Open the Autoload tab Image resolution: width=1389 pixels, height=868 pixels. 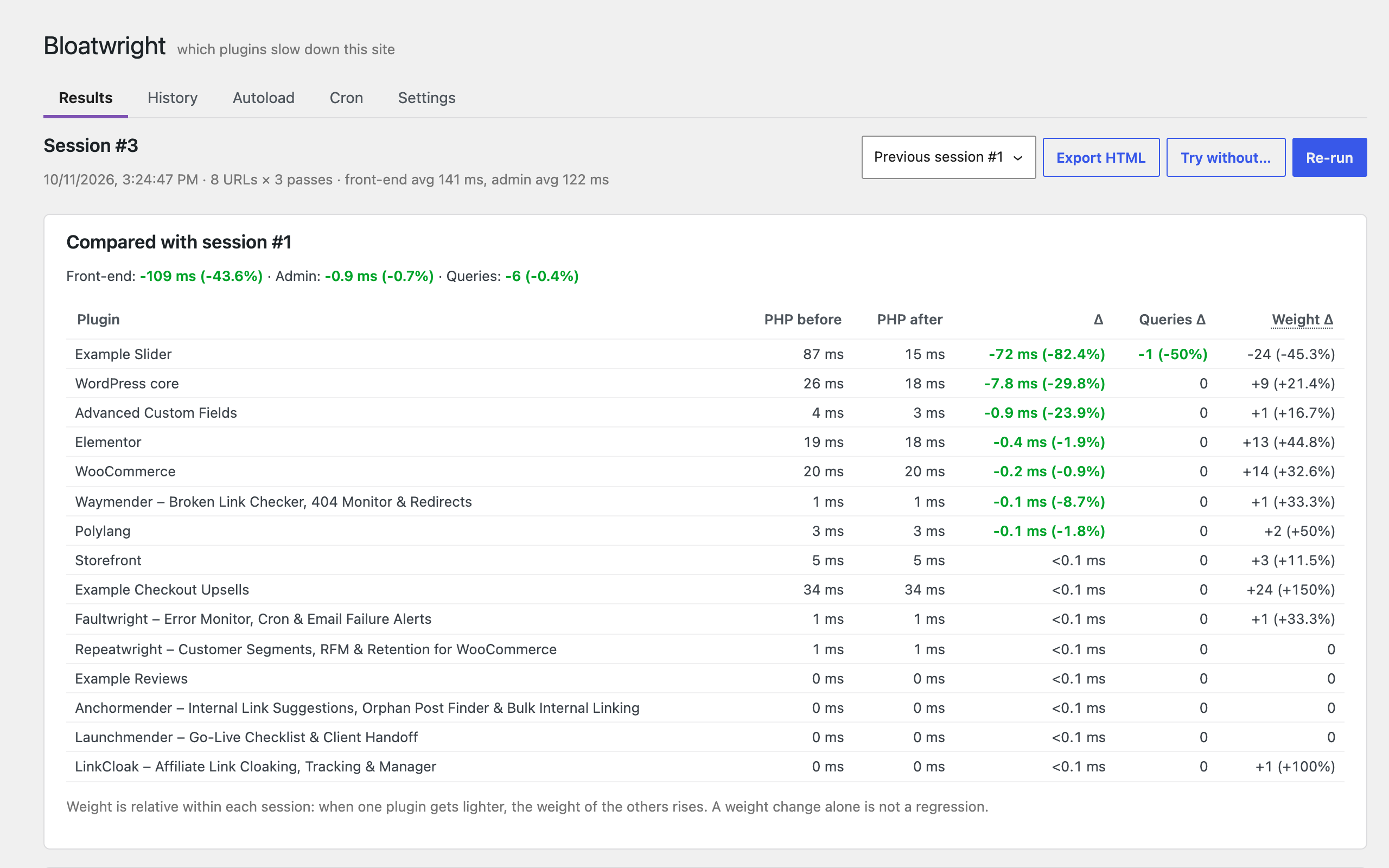(264, 98)
